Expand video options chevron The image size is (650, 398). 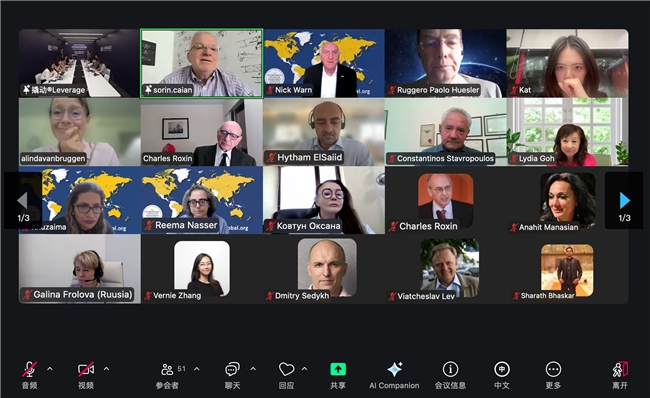(x=106, y=368)
